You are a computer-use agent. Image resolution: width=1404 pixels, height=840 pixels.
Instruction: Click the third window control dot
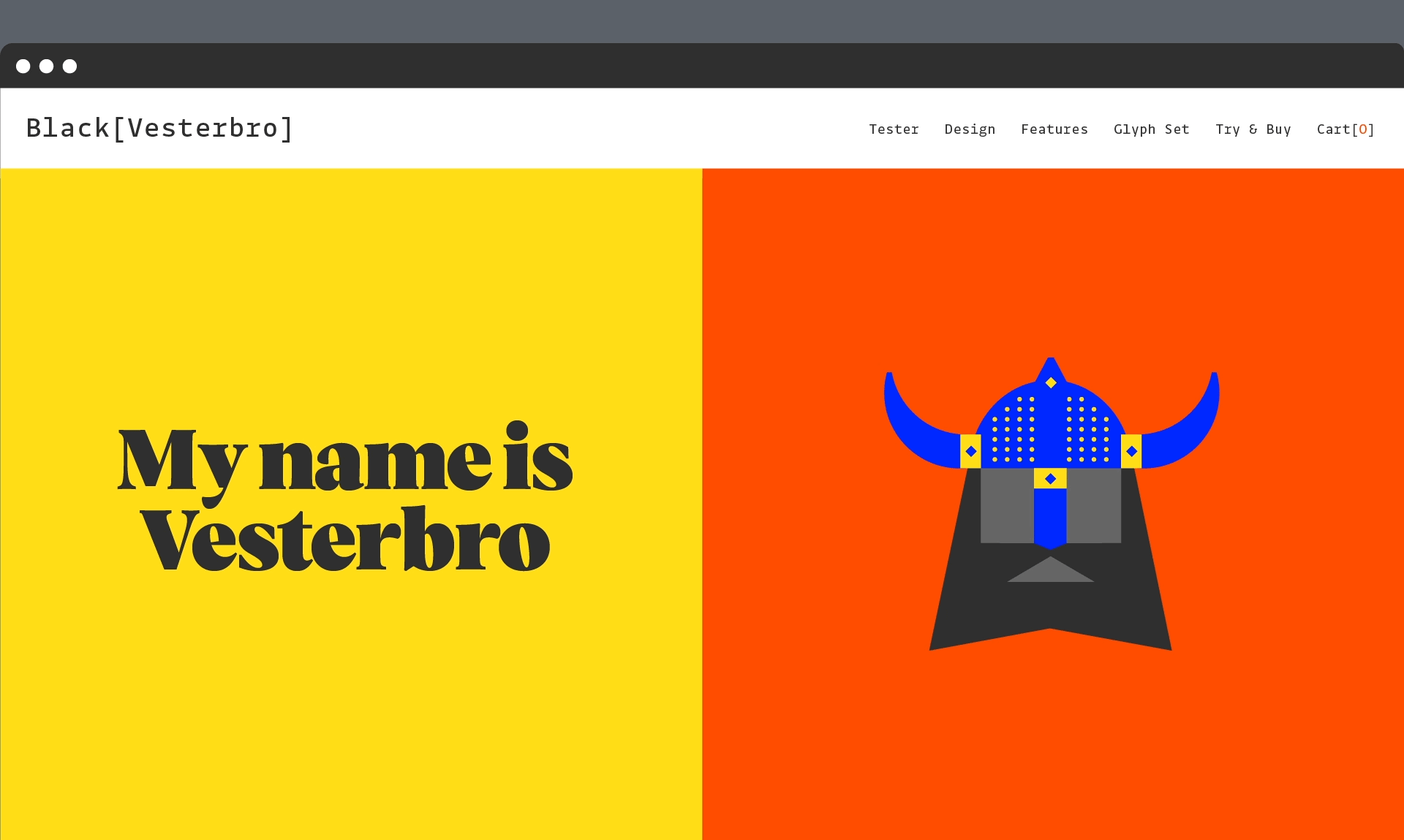coord(69,67)
